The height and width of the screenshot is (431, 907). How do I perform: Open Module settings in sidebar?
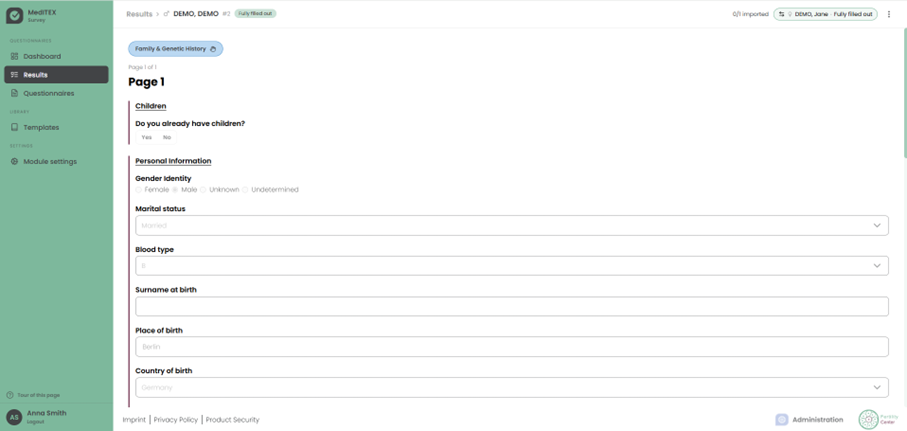[x=56, y=161]
